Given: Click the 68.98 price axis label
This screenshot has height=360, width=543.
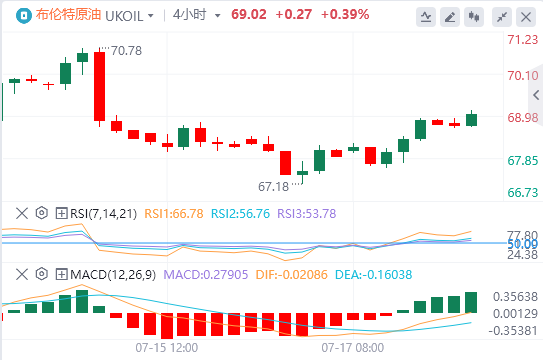Looking at the screenshot, I should pos(523,118).
